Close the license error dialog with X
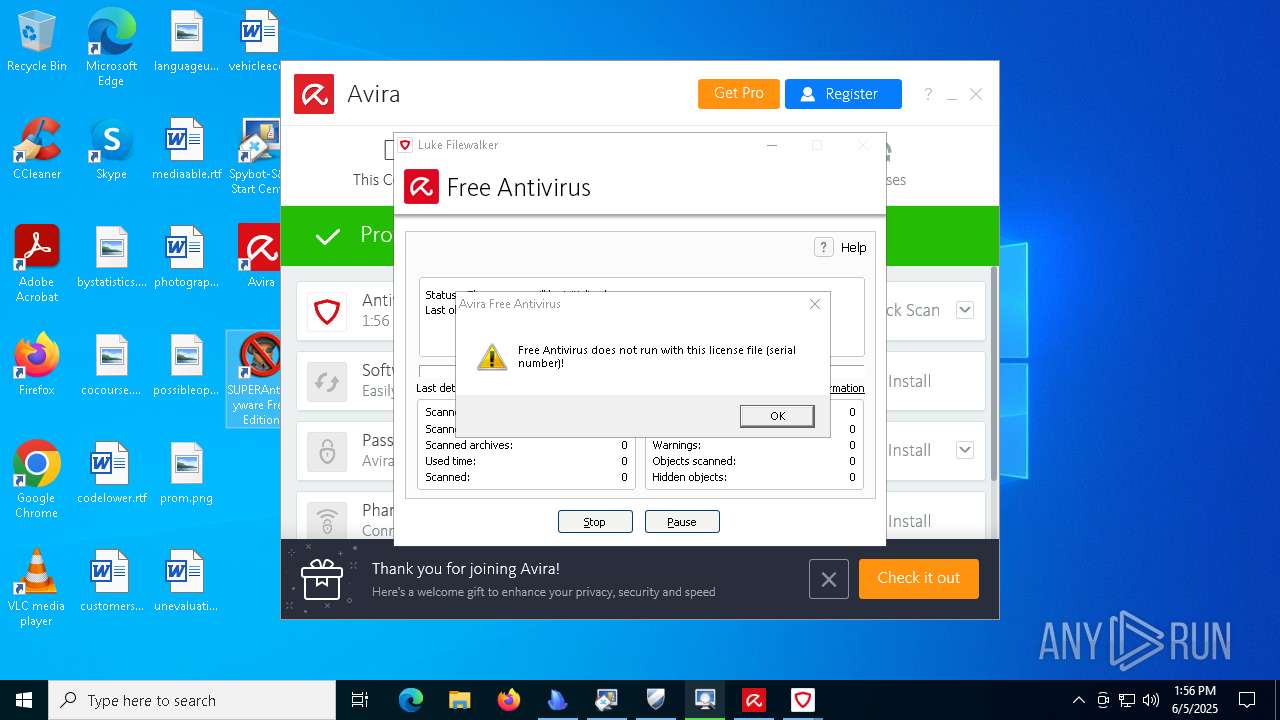 pyautogui.click(x=814, y=304)
